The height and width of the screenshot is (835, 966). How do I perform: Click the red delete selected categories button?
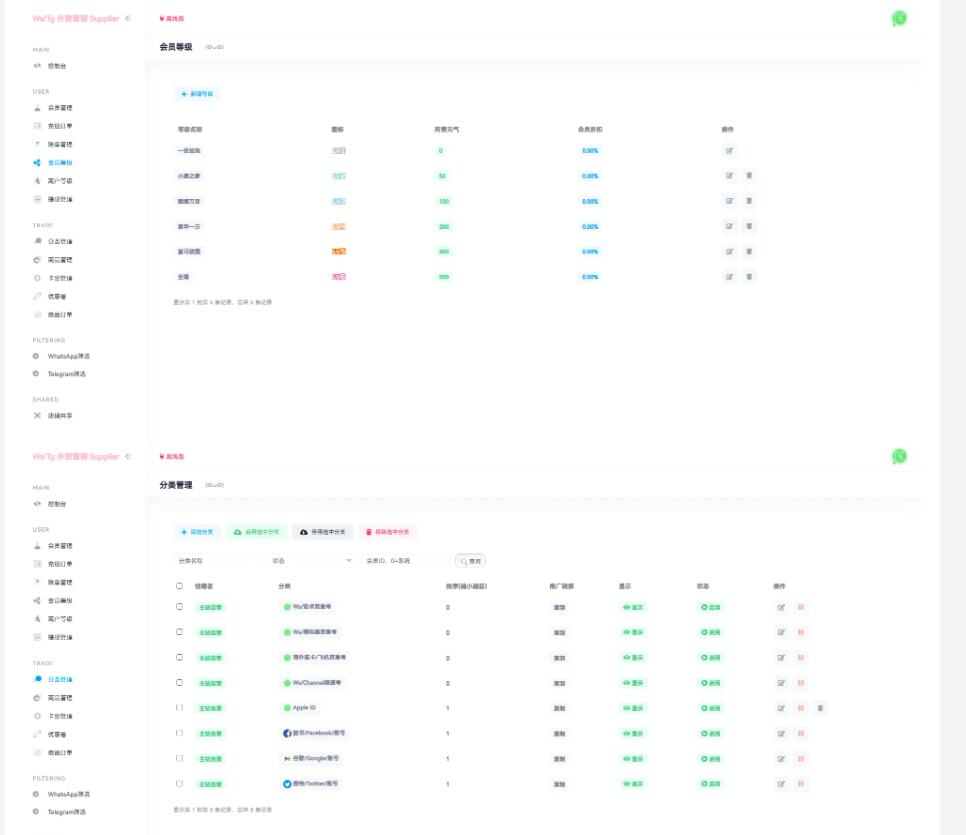tap(387, 532)
